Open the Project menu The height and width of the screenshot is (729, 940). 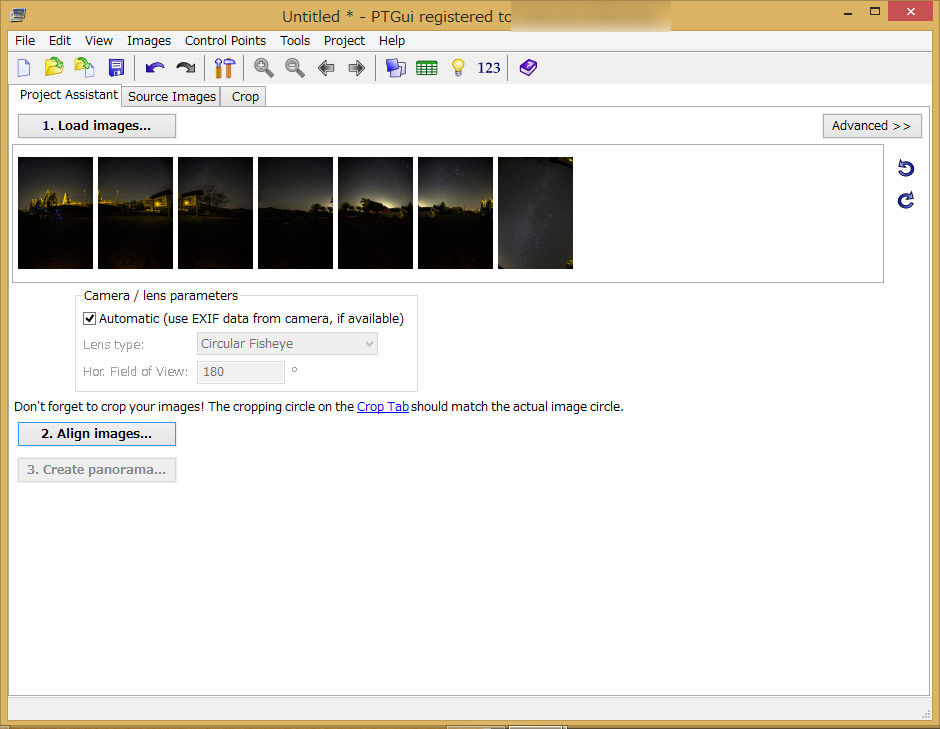point(344,40)
